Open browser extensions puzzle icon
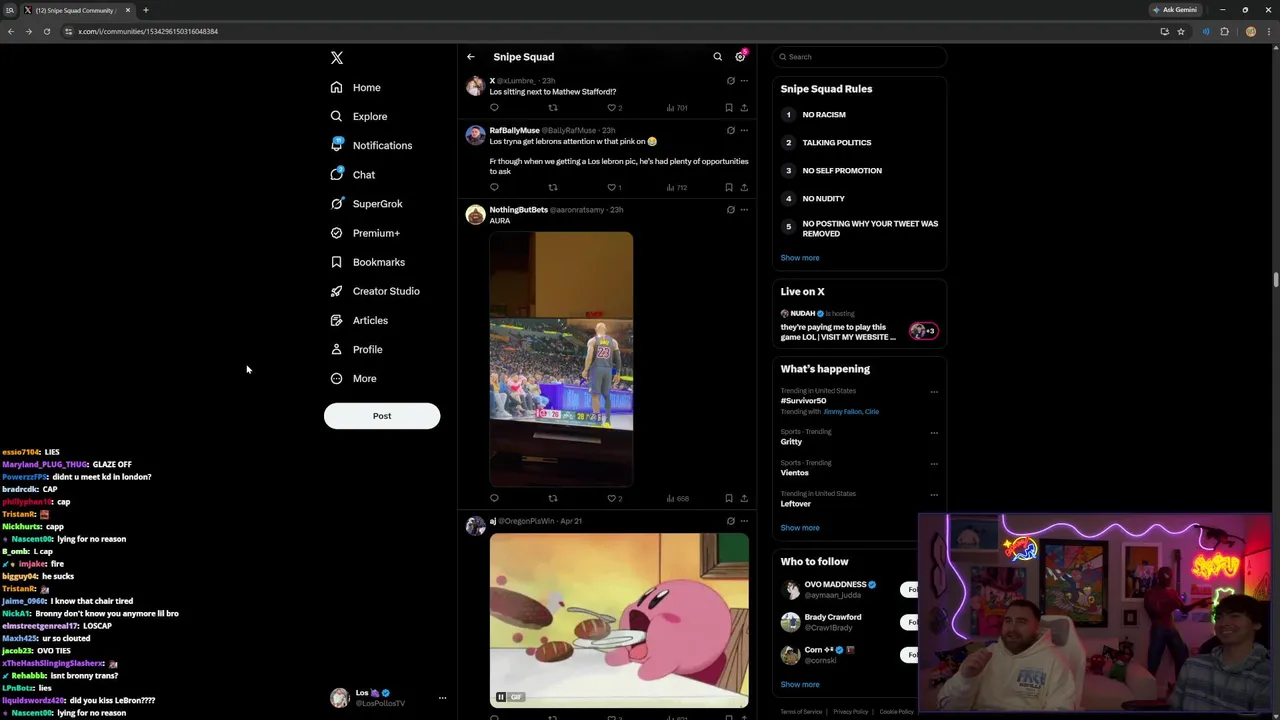Screen dimensions: 1280x720 (x=1224, y=31)
